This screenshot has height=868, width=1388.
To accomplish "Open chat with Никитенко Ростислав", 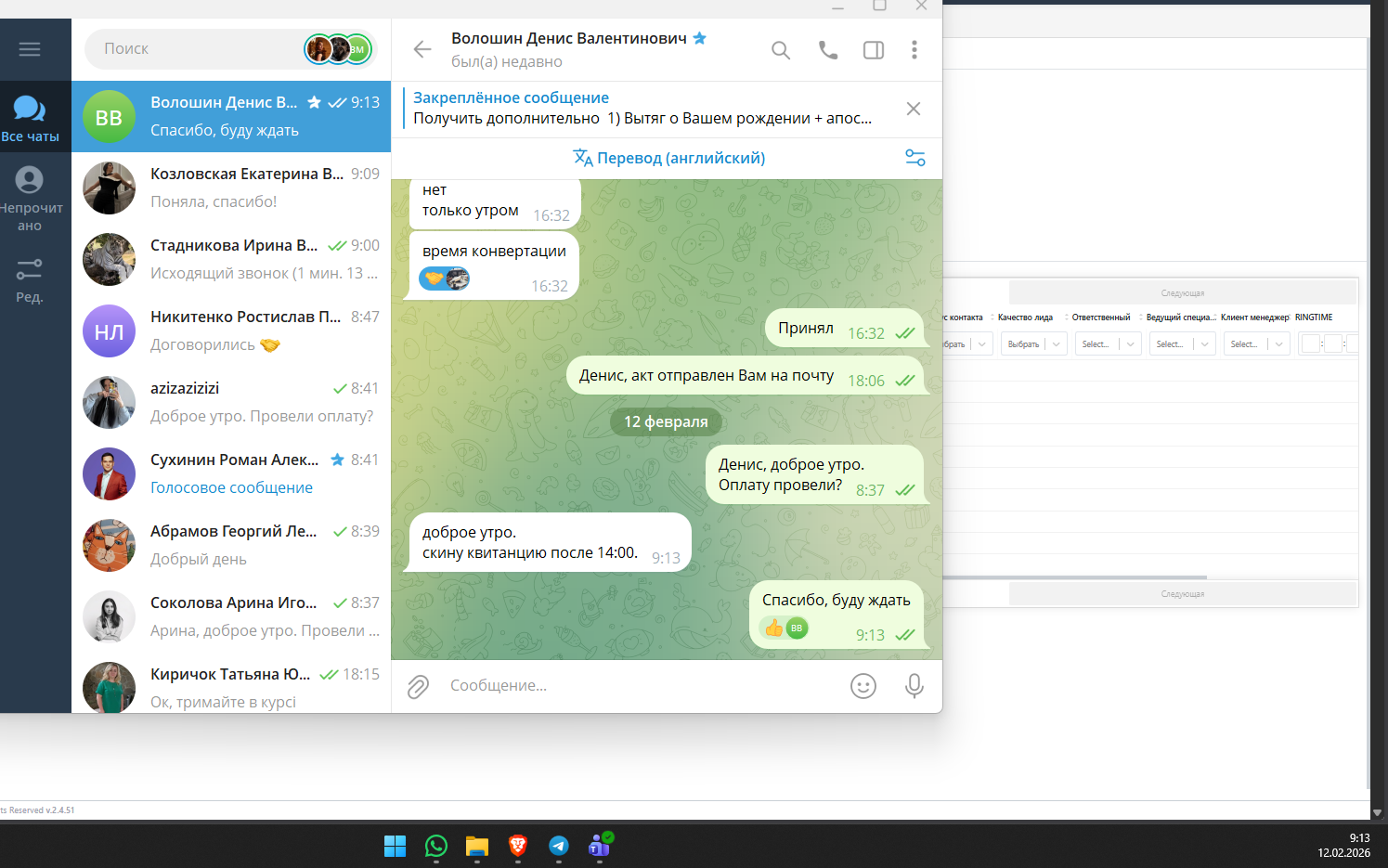I will 231,331.
